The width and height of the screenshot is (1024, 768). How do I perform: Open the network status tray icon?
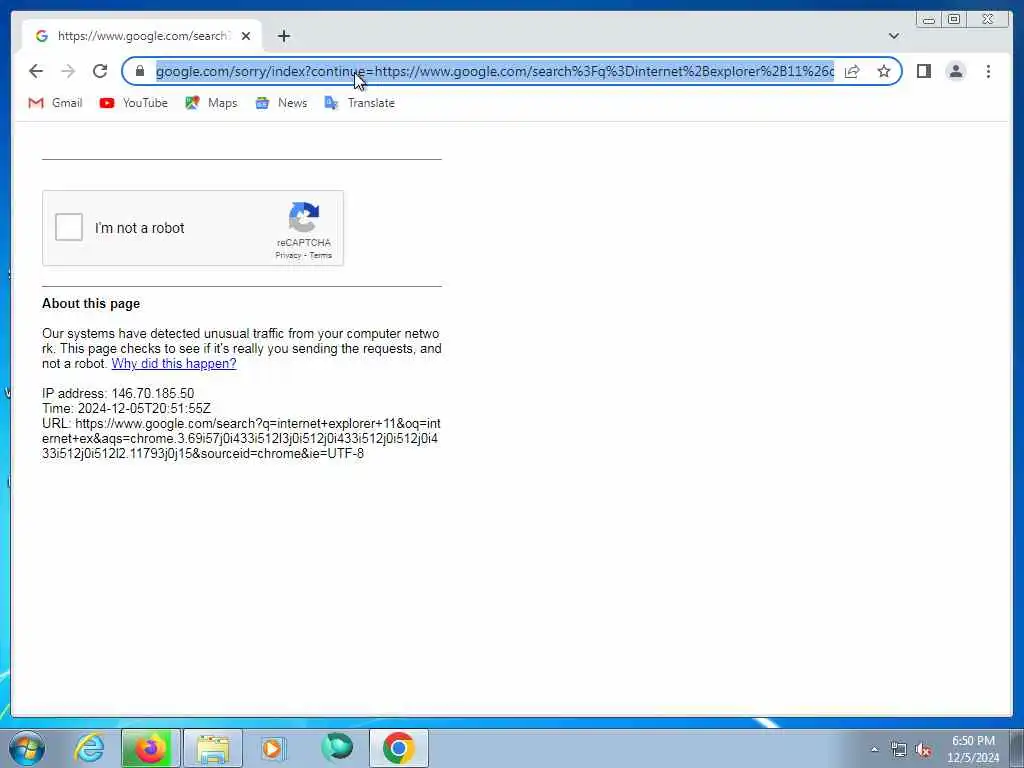pyautogui.click(x=899, y=749)
